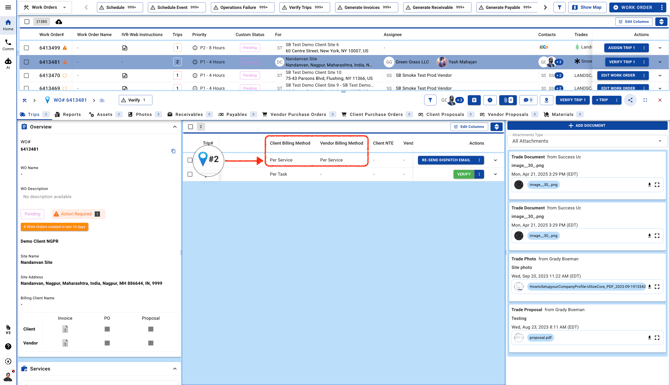Expand the row for work order 6413499
This screenshot has height=385, width=670.
click(660, 48)
